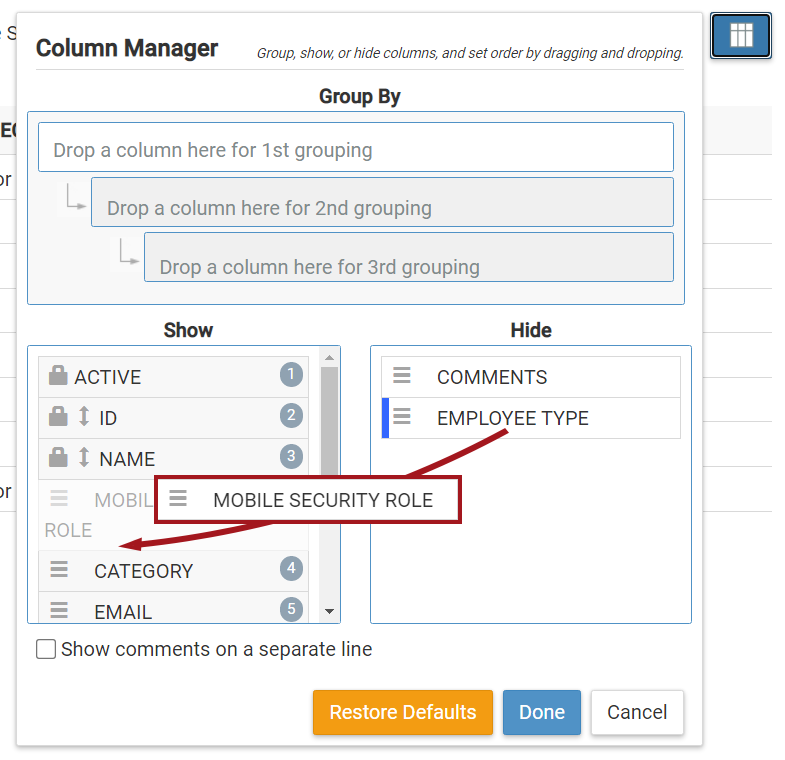The height and width of the screenshot is (760, 785).
Task: Select ID column label in Show list
Action: 108,418
